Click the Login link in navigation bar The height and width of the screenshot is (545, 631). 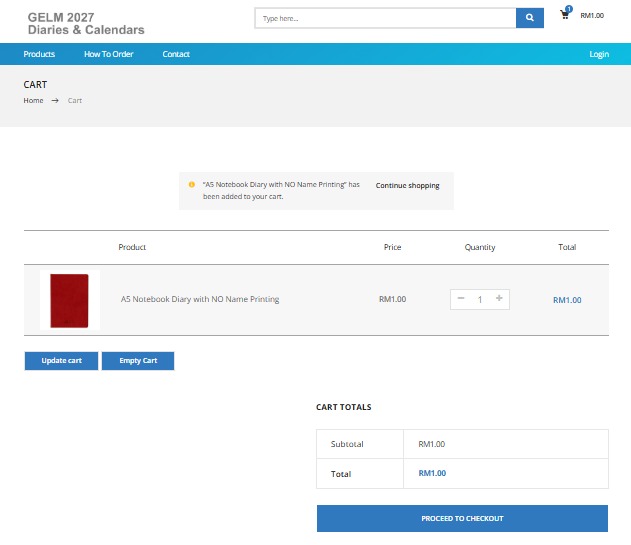[x=599, y=54]
